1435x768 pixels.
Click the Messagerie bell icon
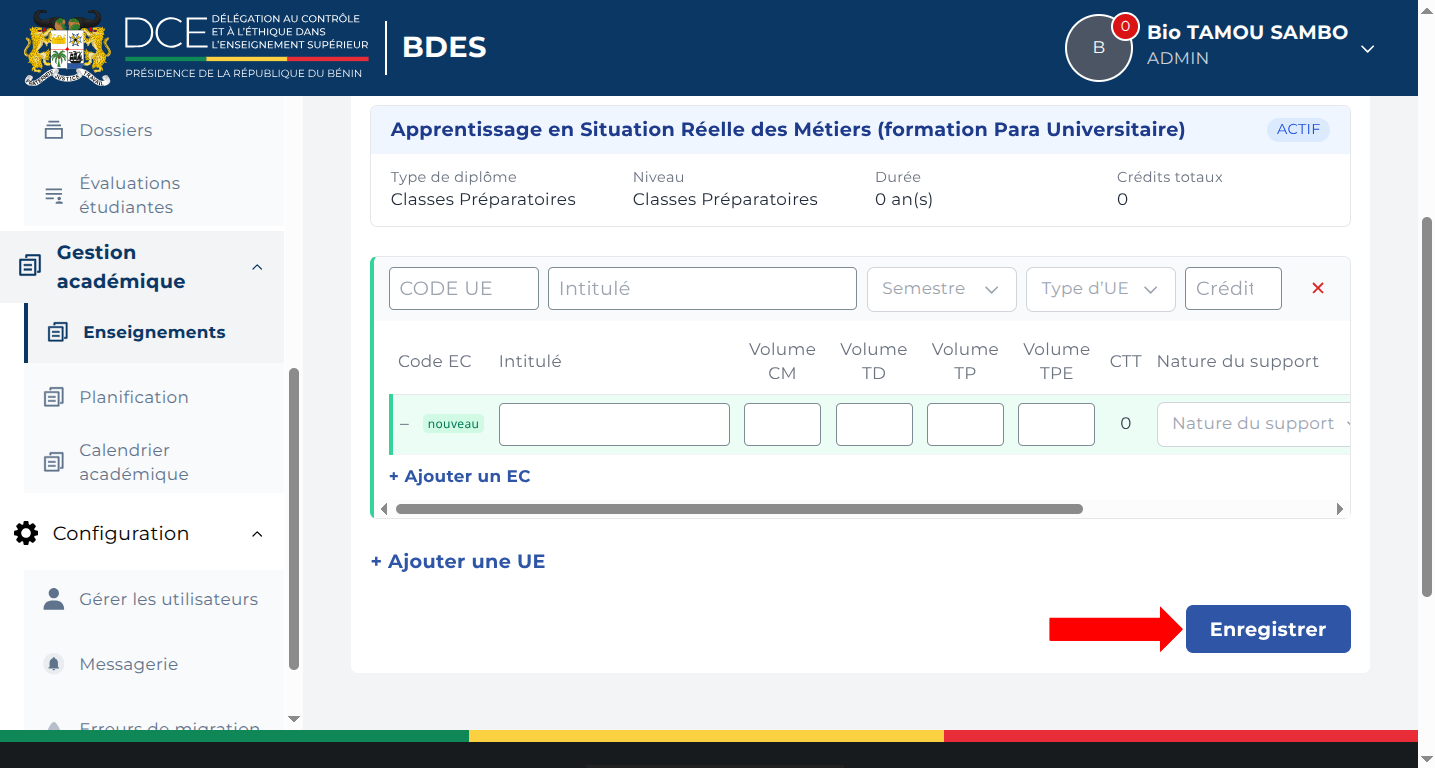click(x=54, y=664)
